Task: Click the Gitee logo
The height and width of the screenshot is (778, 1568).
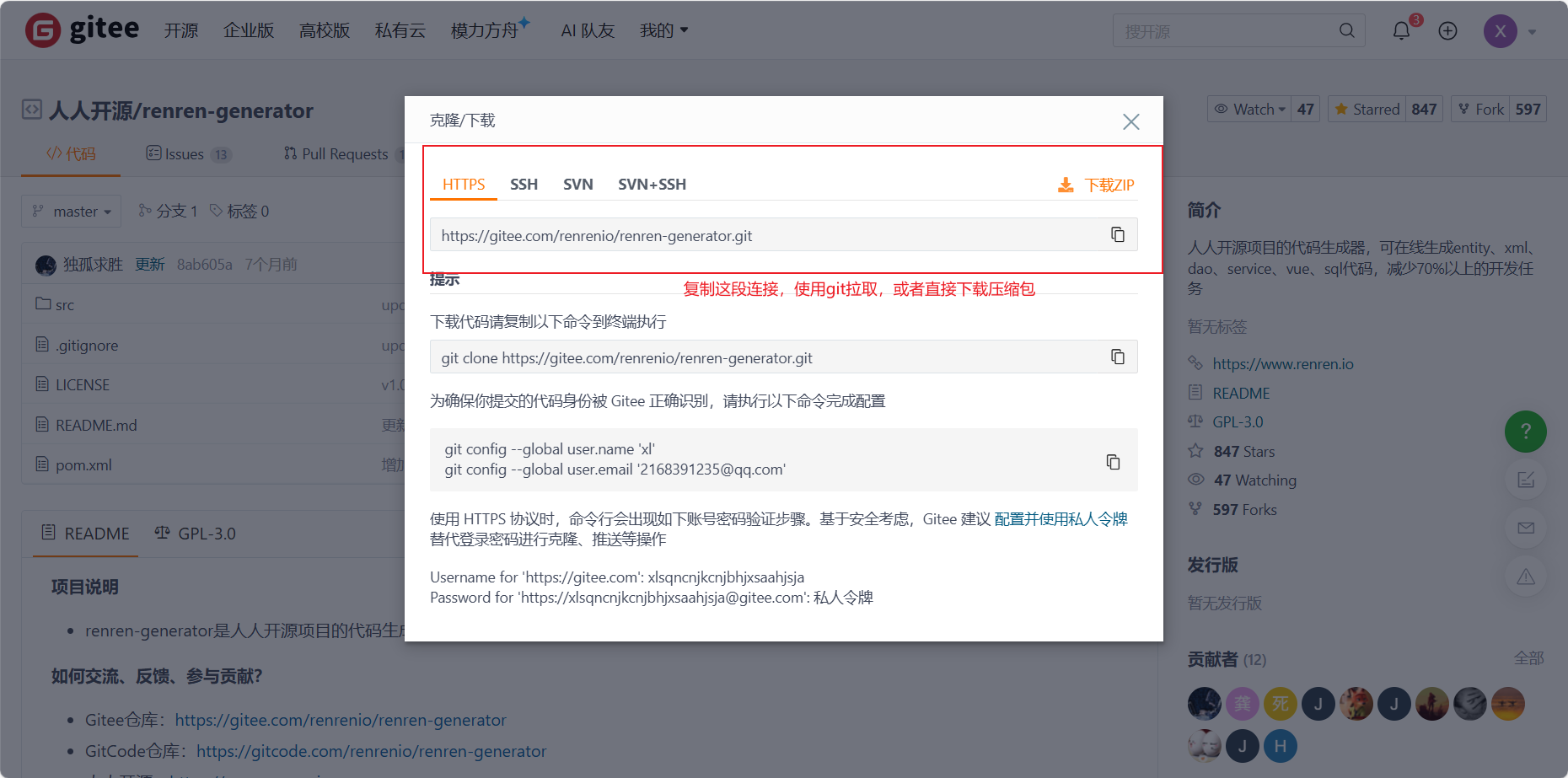Action: pyautogui.click(x=82, y=30)
